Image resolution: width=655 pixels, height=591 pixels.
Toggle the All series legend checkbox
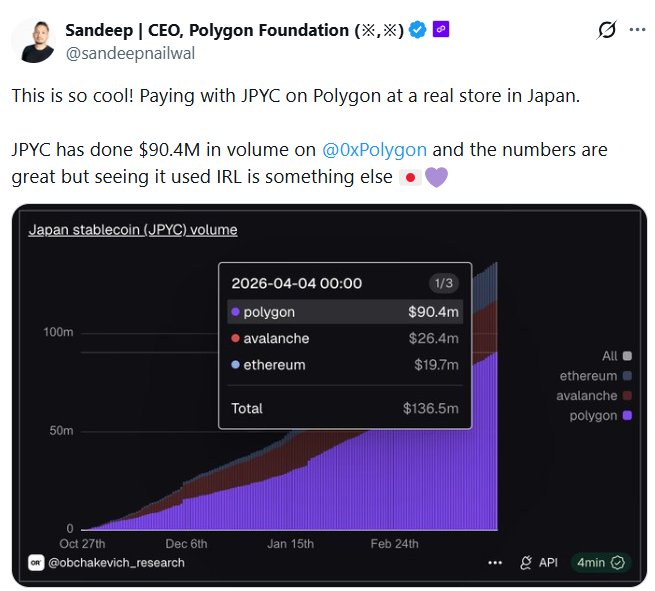[x=627, y=355]
